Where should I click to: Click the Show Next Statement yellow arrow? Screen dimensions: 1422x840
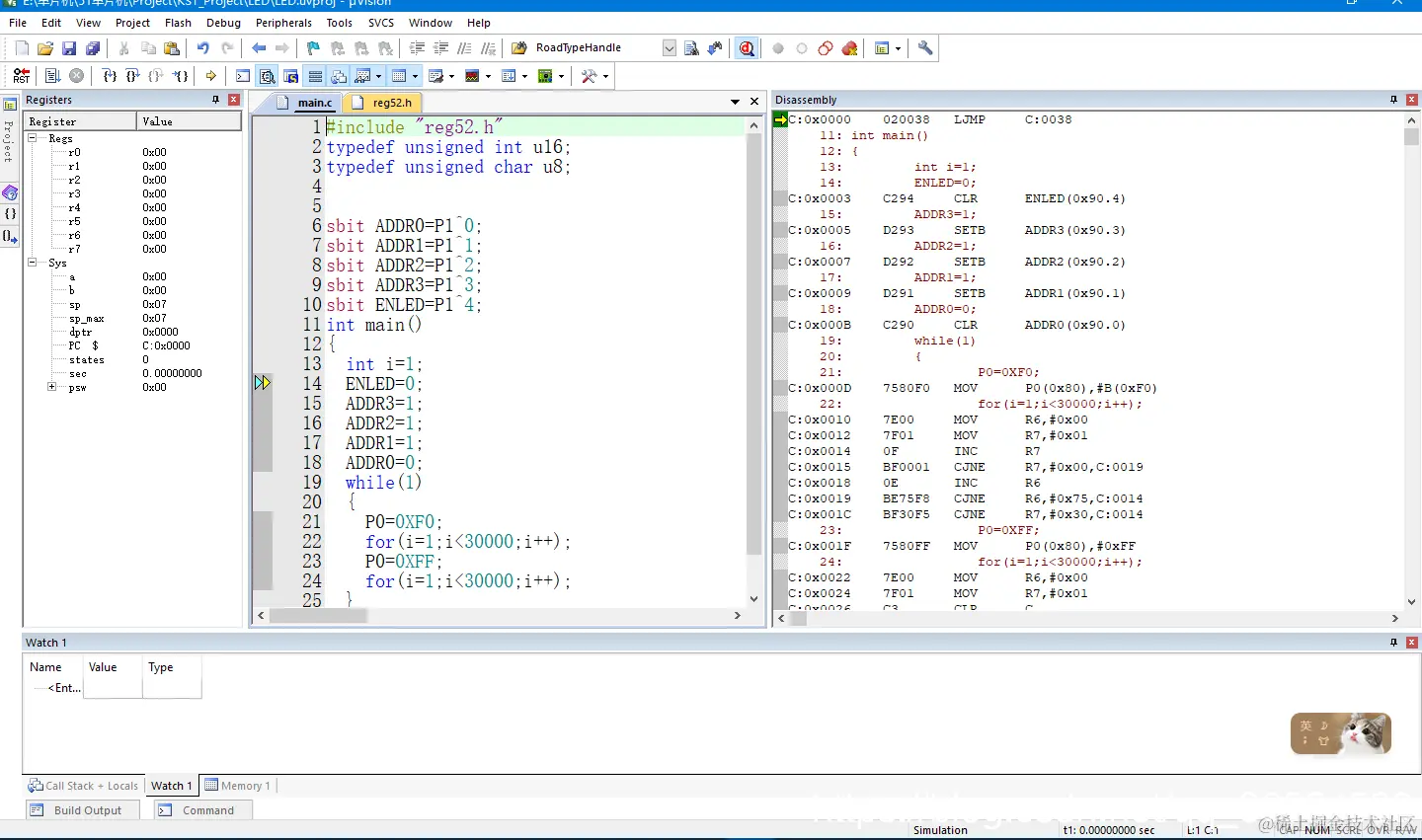point(211,76)
